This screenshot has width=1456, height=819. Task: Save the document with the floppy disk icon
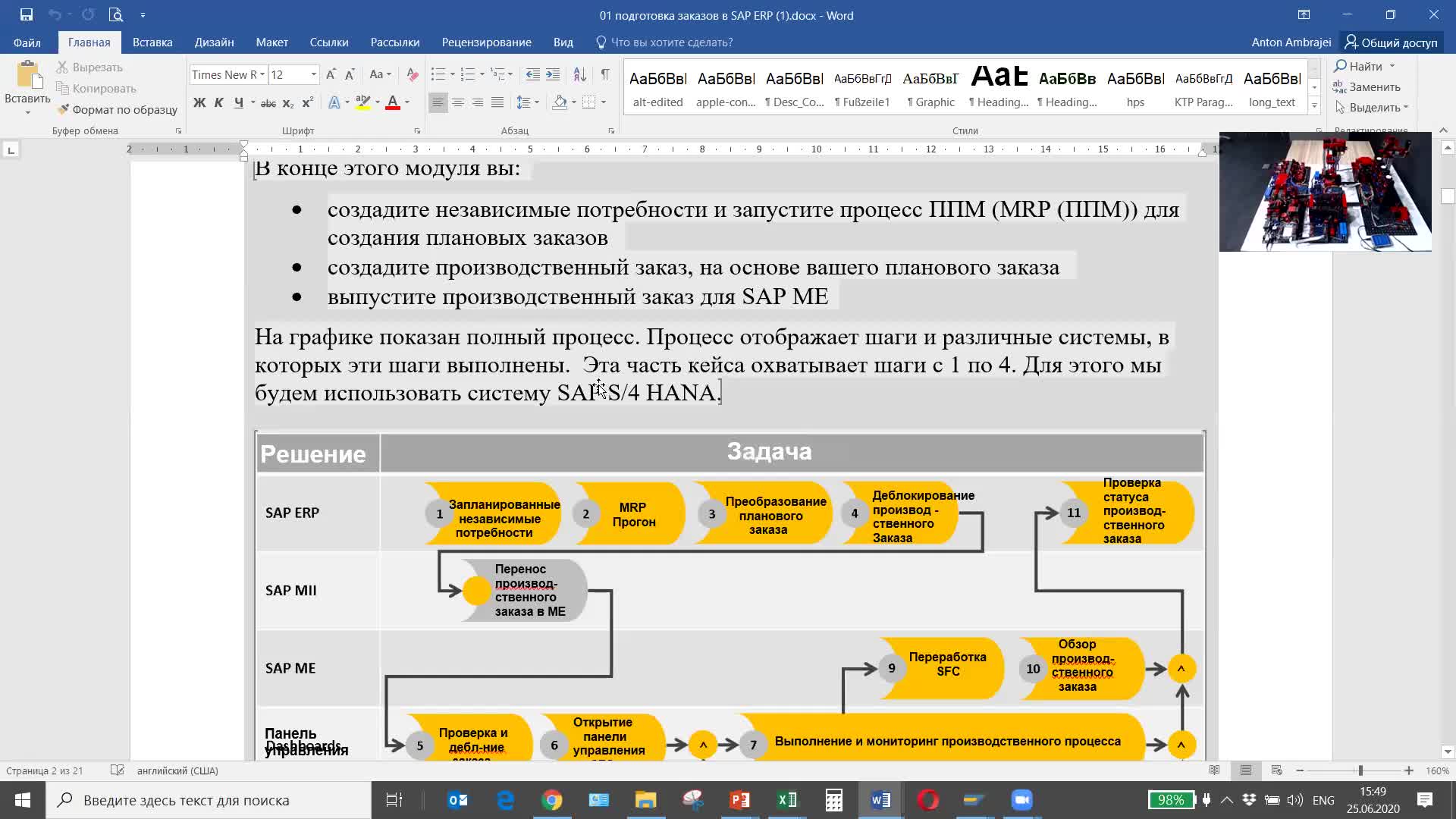point(27,14)
